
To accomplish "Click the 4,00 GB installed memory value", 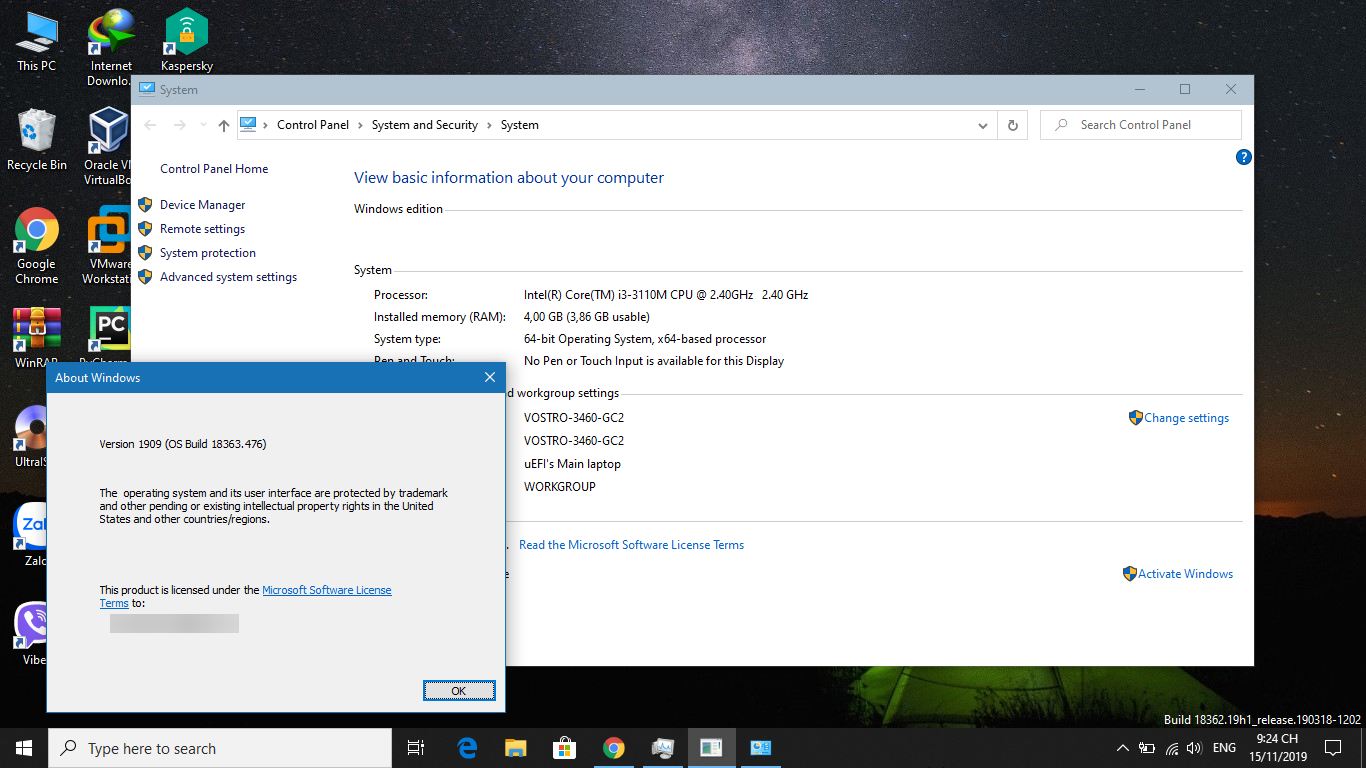I will point(587,317).
